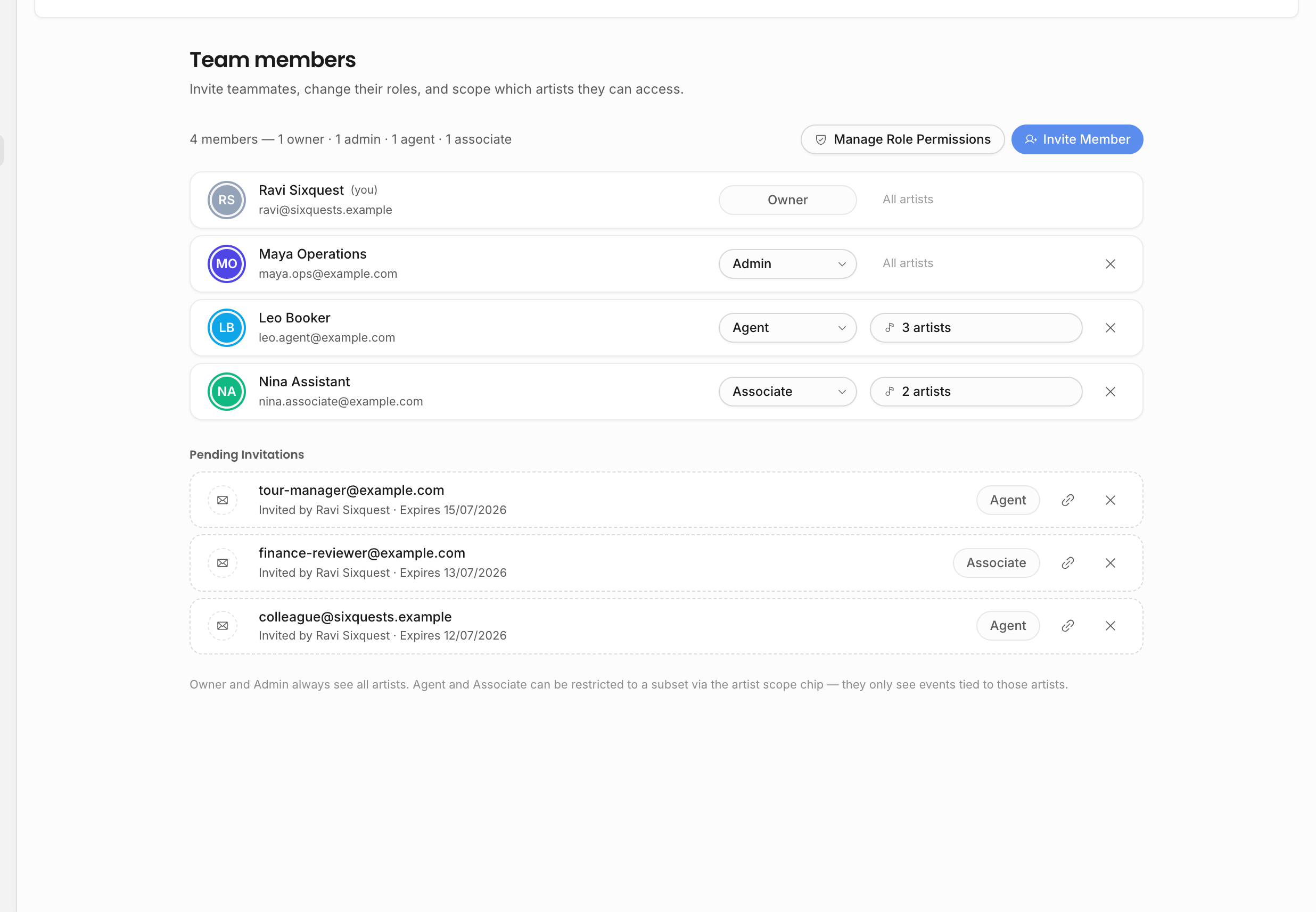
Task: Click the colleague@sixquests.example pending invite
Action: 666,626
